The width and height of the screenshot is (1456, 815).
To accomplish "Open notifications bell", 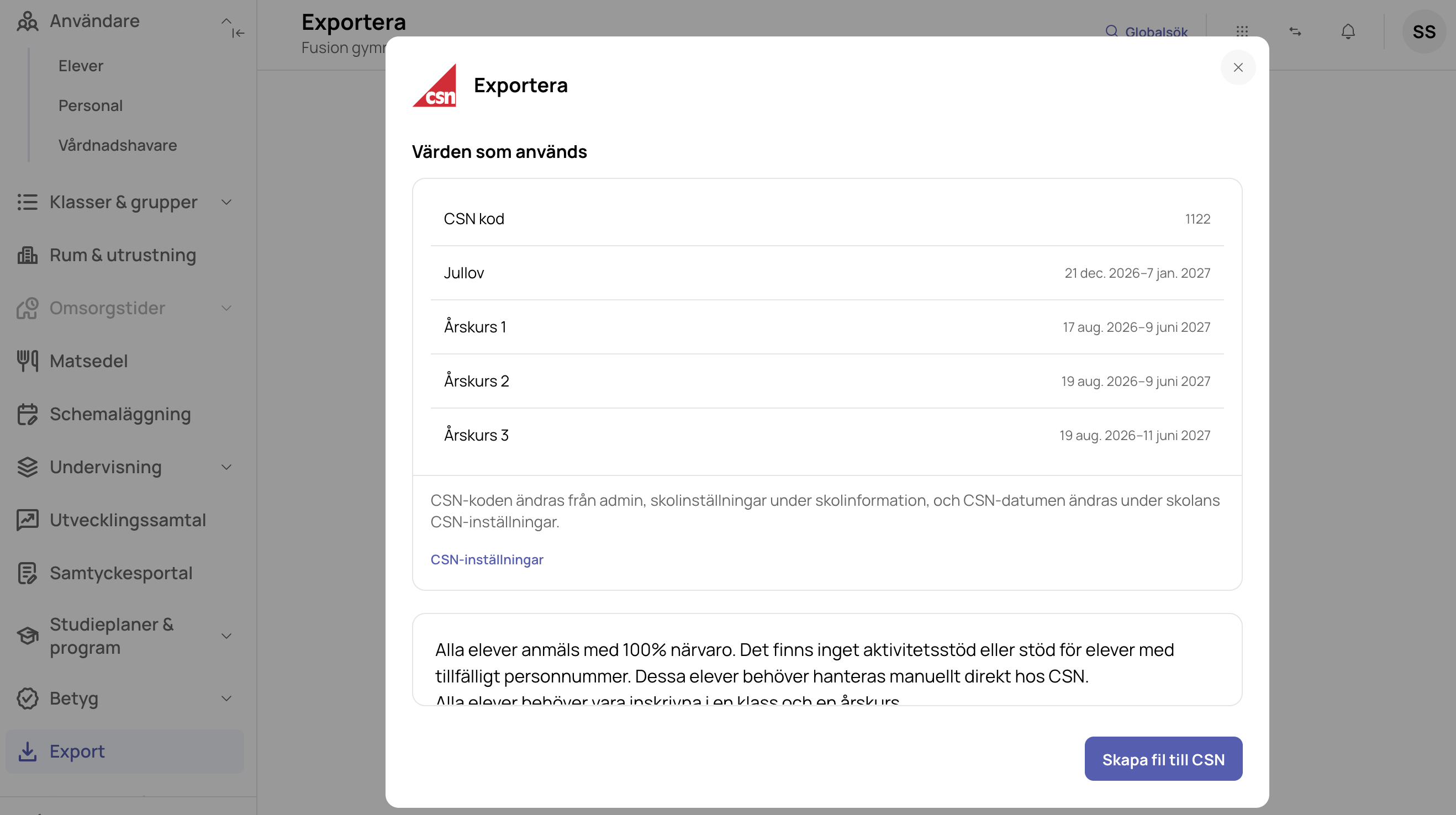I will pos(1348,31).
